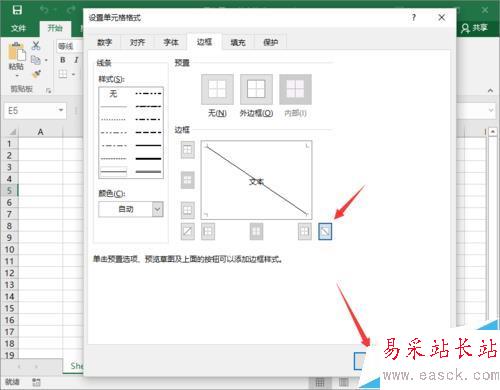Click the 共享 share button in Excel
This screenshot has width=500, height=390.
pos(474,28)
